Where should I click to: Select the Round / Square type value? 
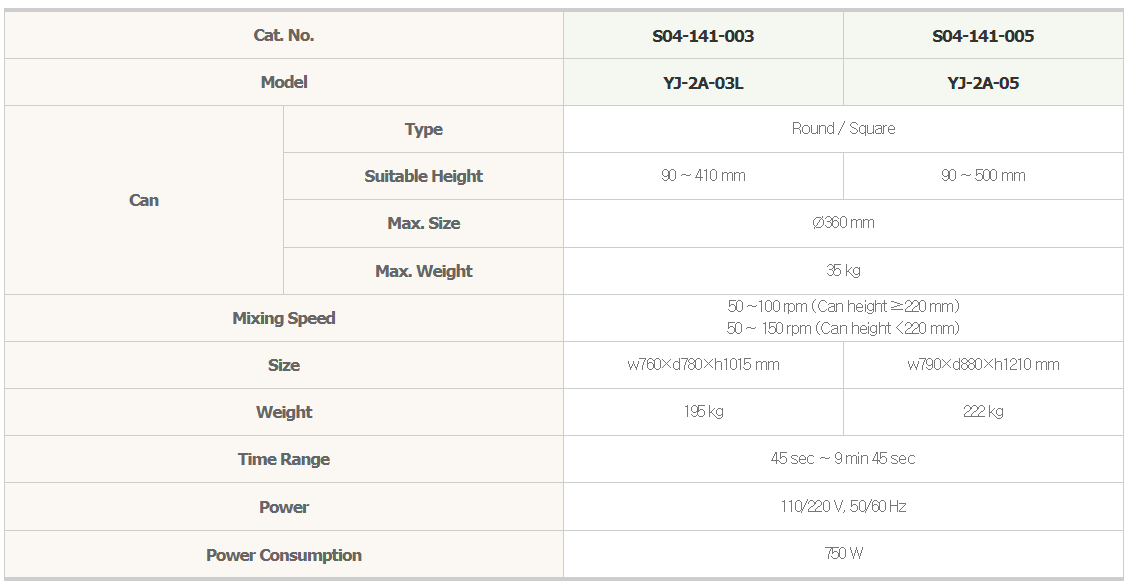tap(843, 128)
